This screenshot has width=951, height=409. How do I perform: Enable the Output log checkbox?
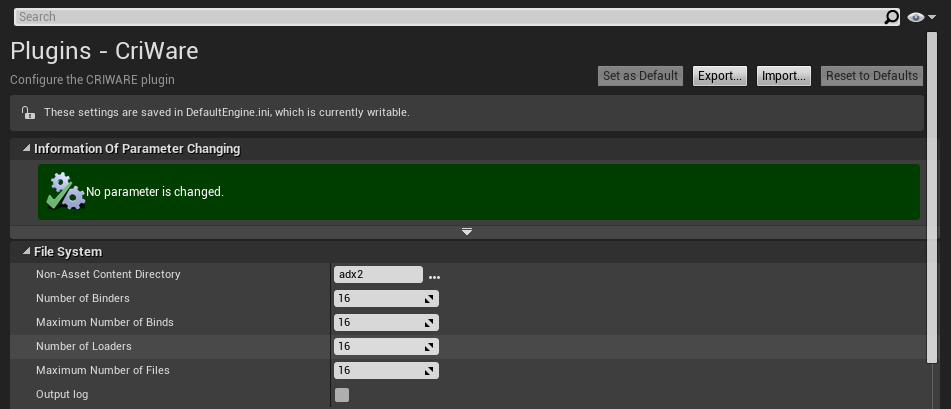[342, 395]
